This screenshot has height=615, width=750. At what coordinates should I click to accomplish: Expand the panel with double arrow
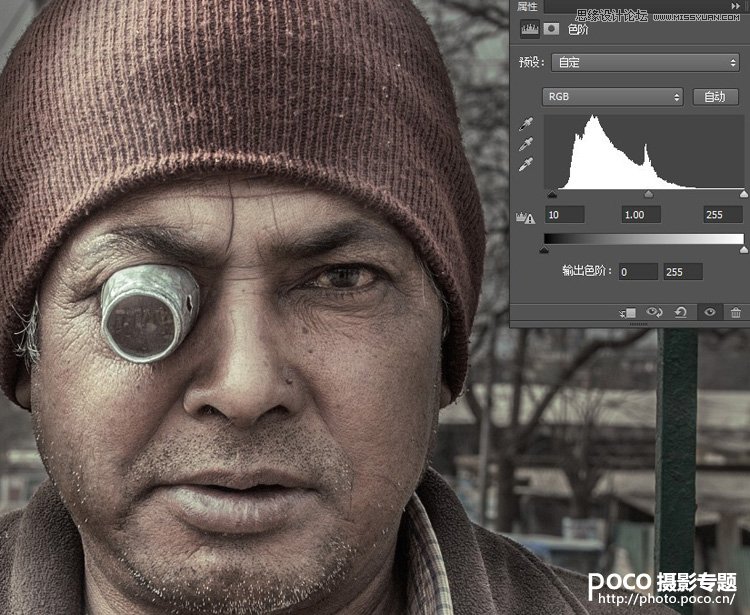pos(738,6)
